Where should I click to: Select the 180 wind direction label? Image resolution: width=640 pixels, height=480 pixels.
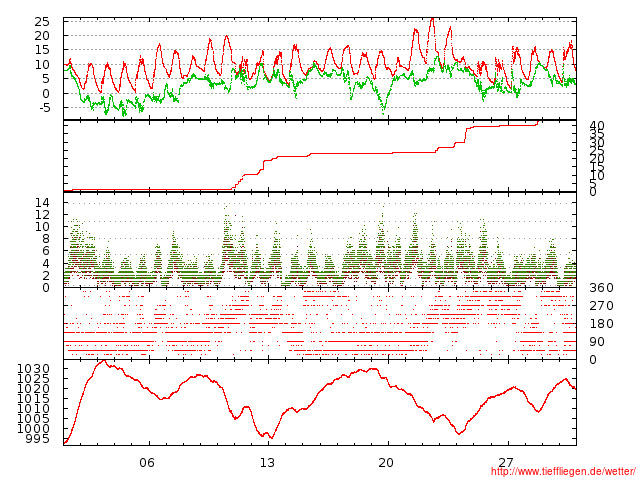(601, 324)
